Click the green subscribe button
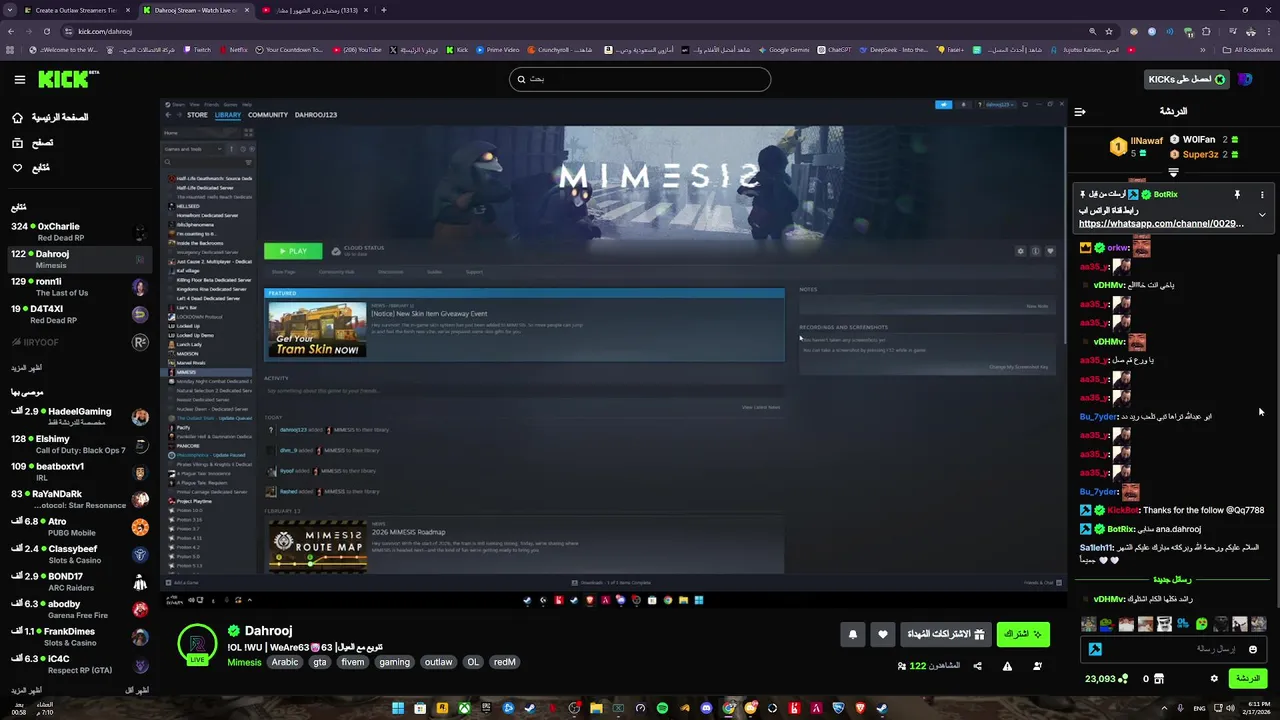1280x720 pixels. coord(1023,634)
